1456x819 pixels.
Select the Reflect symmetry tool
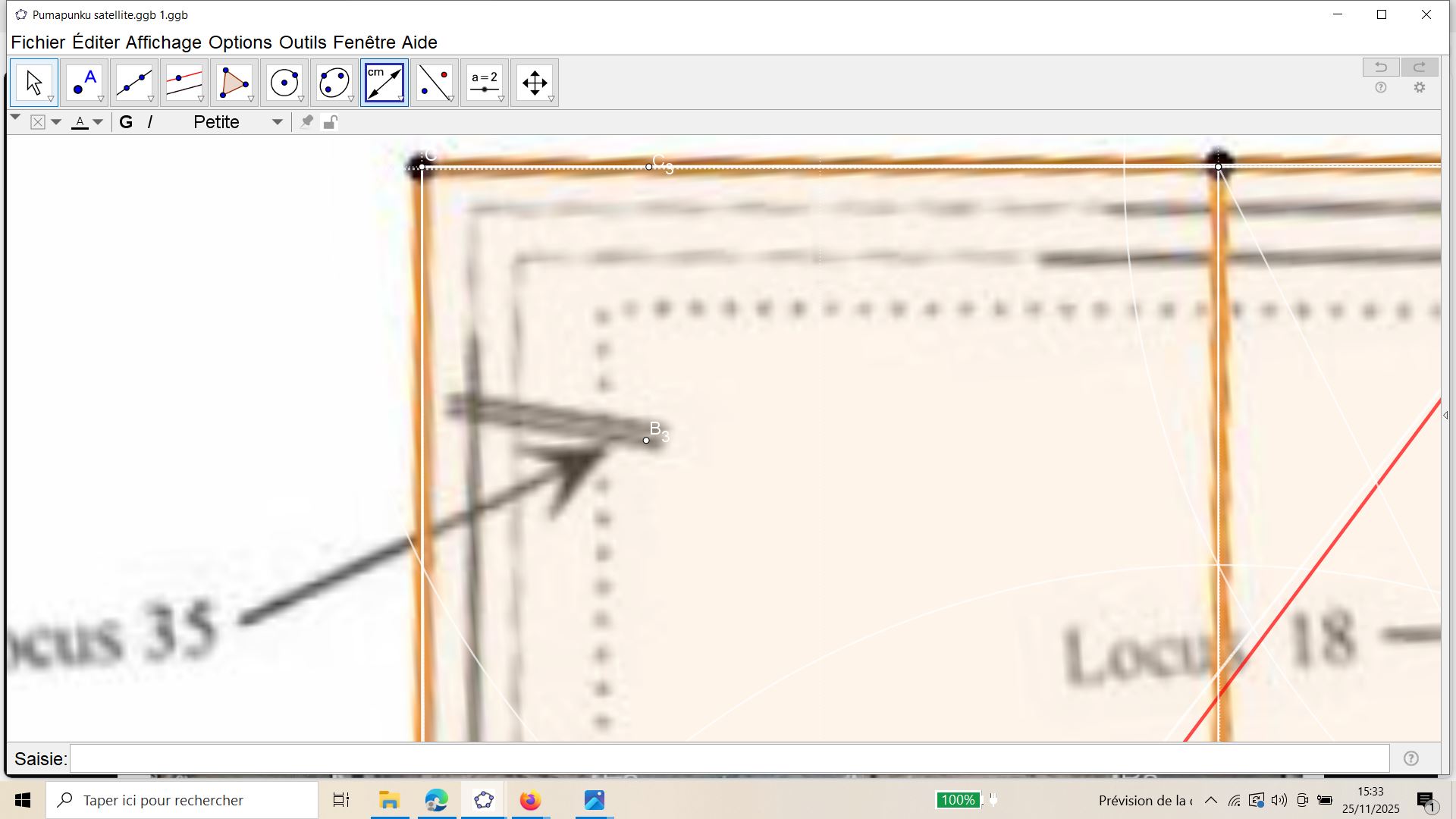coord(434,82)
